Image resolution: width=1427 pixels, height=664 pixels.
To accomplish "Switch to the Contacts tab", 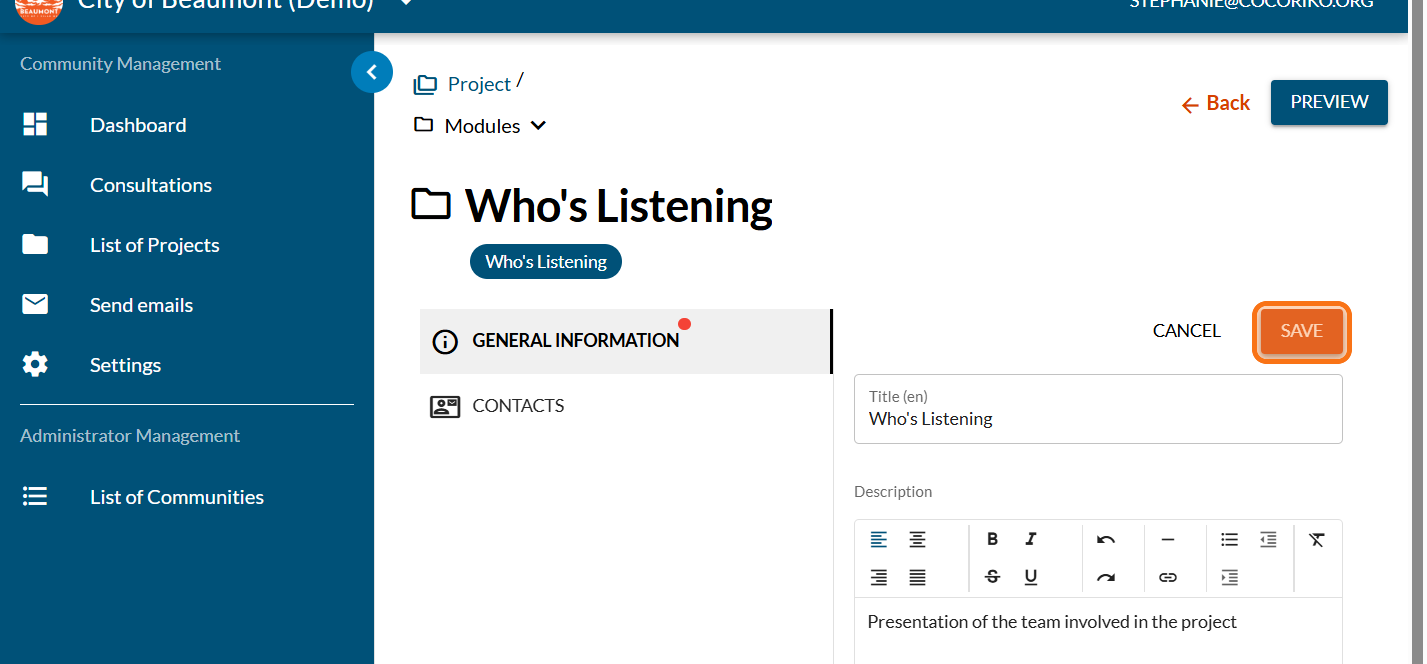I will (x=518, y=406).
